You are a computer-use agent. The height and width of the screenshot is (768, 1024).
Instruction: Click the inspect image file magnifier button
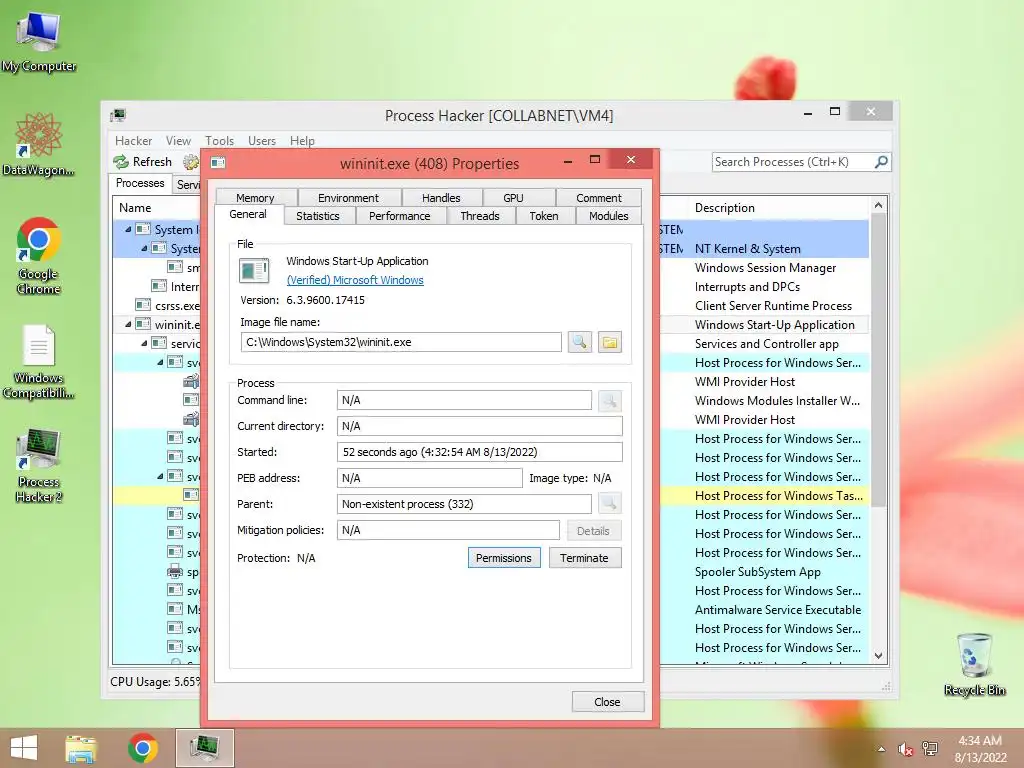pos(579,342)
